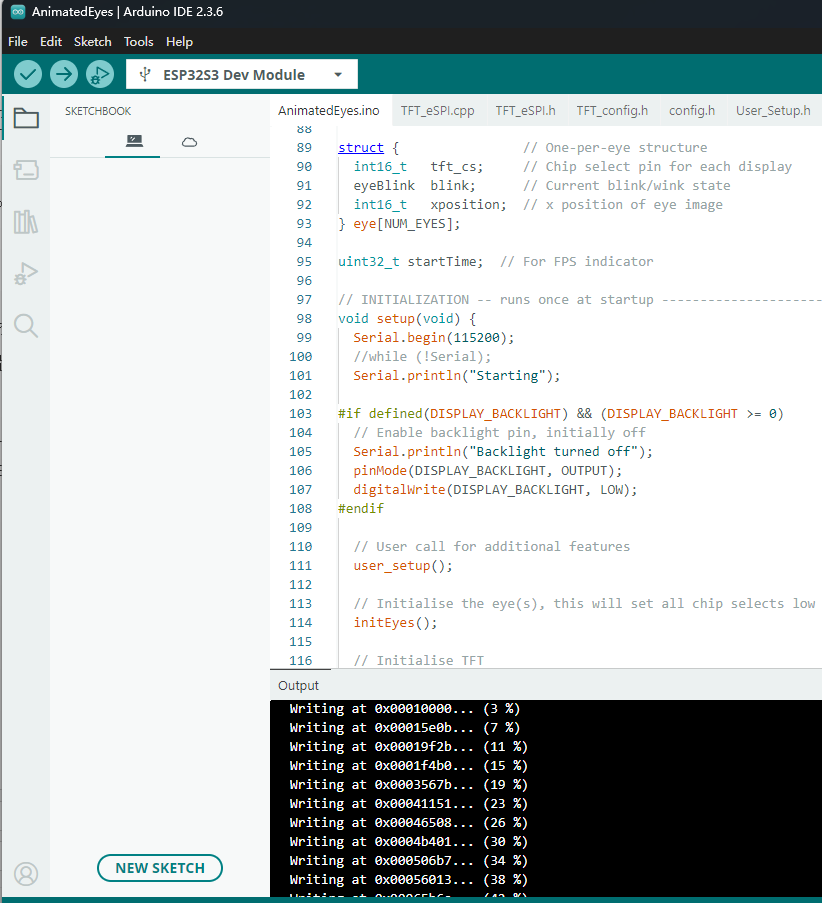The height and width of the screenshot is (903, 822).
Task: Open the Search magnifier in sidebar
Action: pyautogui.click(x=26, y=325)
